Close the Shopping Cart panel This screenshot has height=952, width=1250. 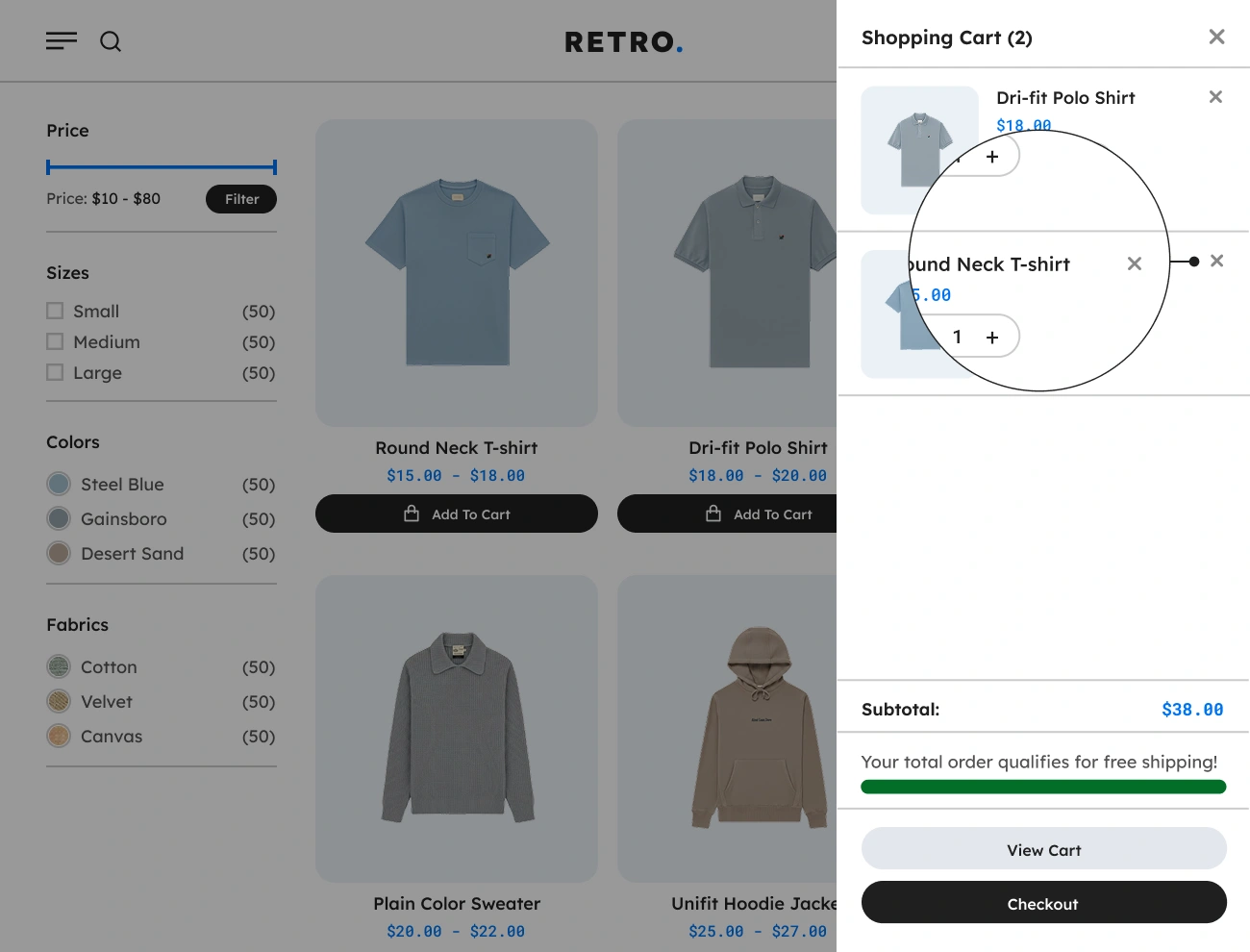[1216, 37]
